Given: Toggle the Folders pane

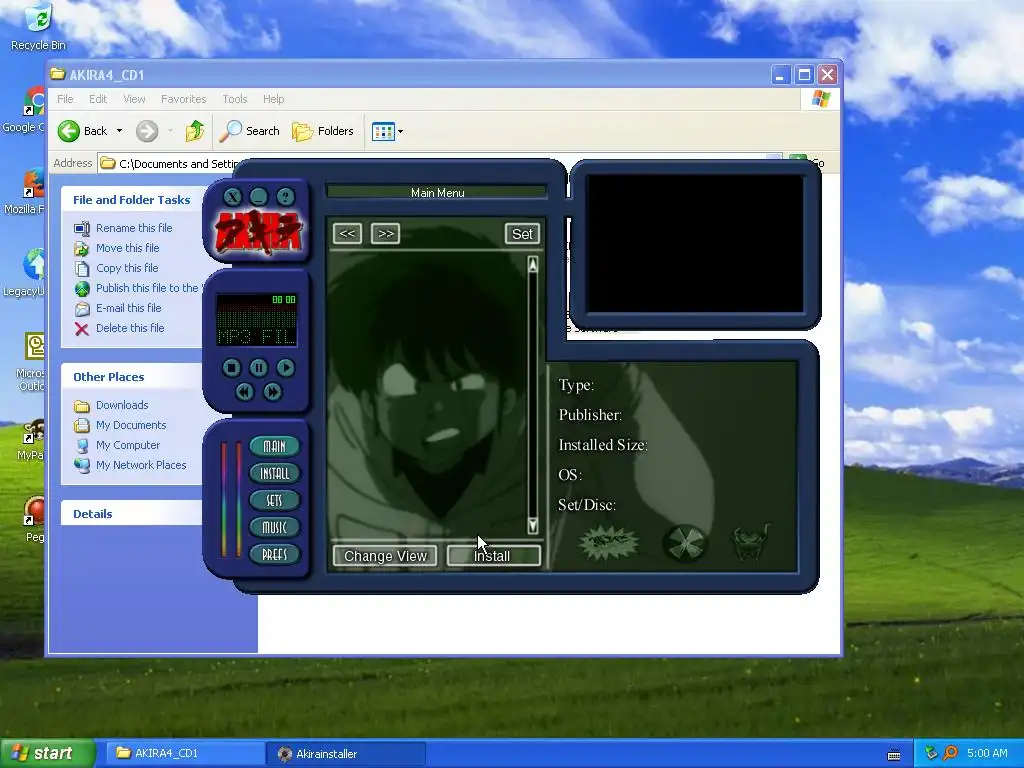Looking at the screenshot, I should tap(323, 131).
